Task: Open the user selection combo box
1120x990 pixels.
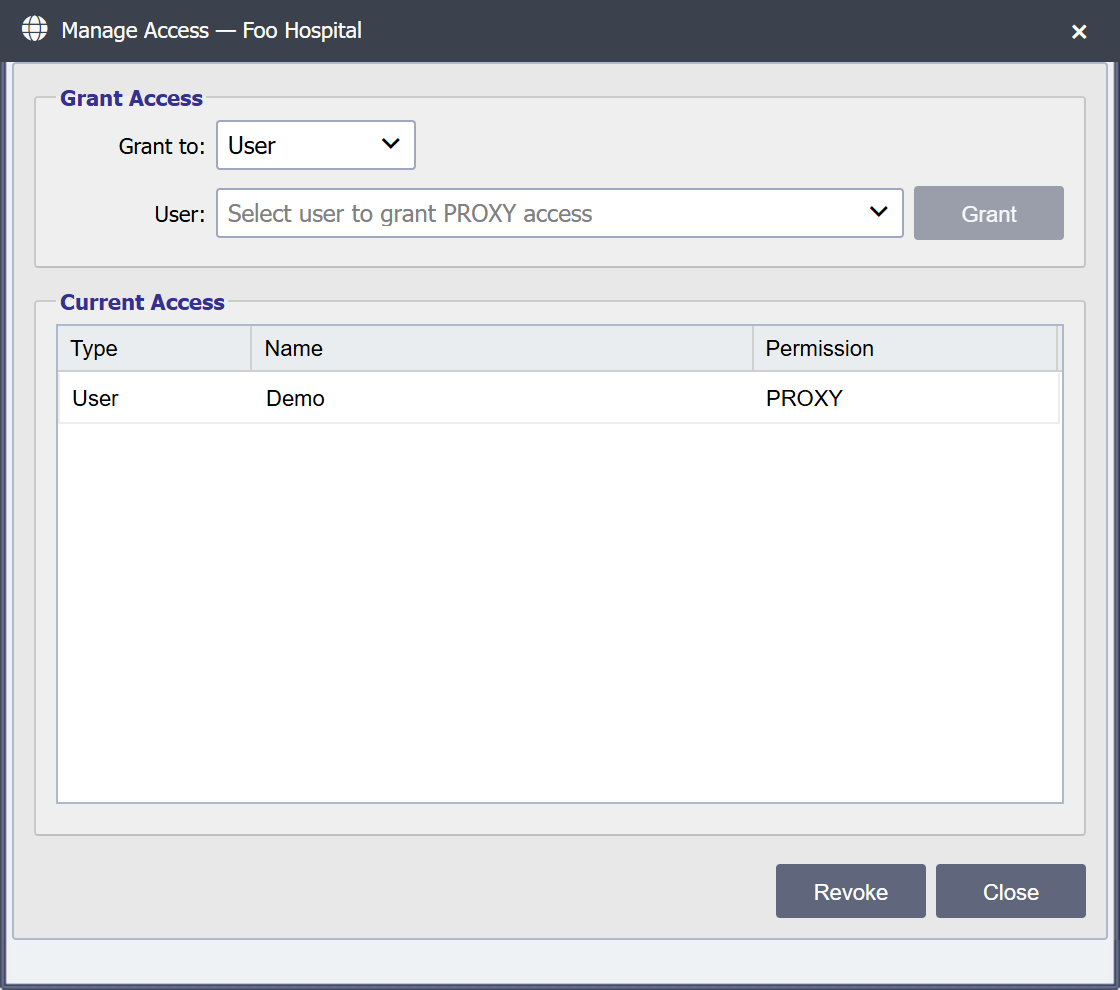Action: 559,213
